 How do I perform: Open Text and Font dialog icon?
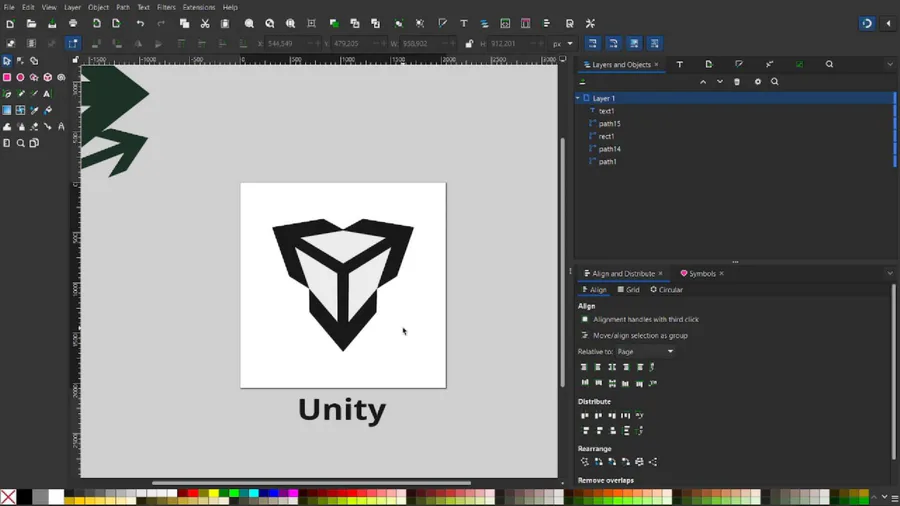pos(464,24)
